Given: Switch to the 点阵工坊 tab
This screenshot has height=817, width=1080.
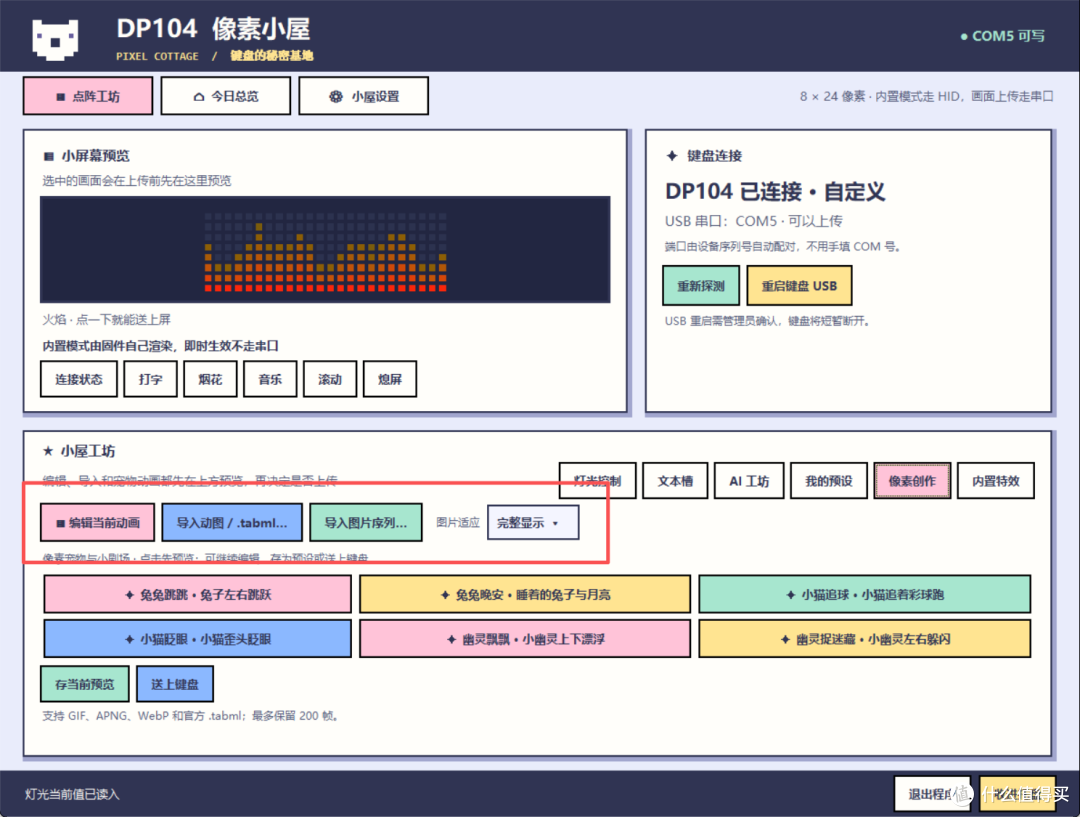Looking at the screenshot, I should [x=87, y=96].
